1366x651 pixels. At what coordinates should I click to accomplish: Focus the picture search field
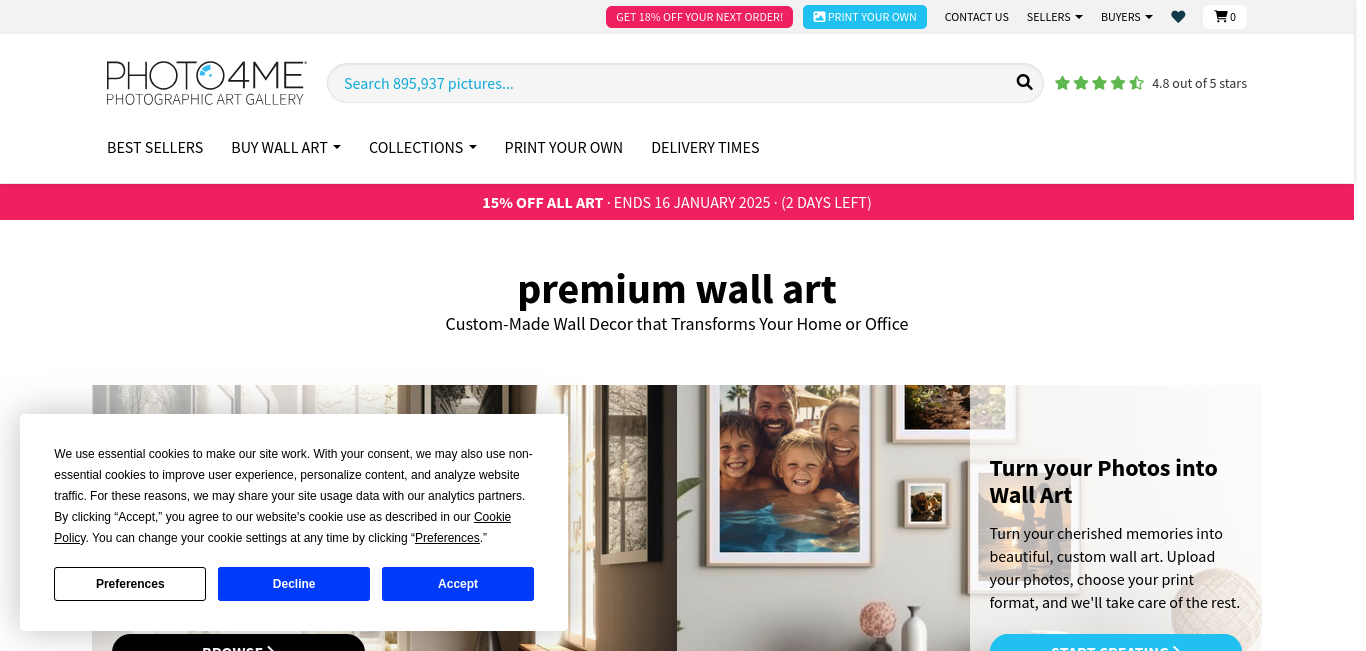(x=670, y=83)
